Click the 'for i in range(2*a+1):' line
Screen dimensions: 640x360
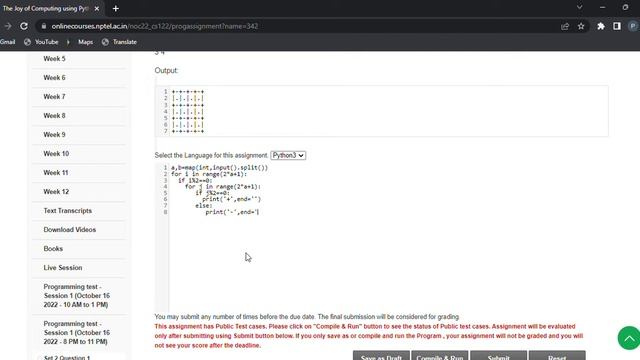pyautogui.click(x=209, y=174)
